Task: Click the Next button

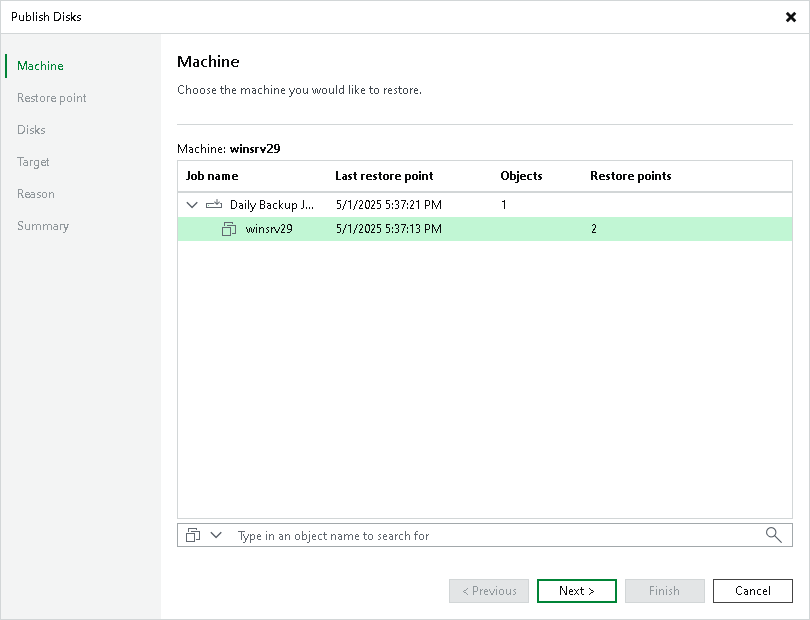Action: click(577, 591)
